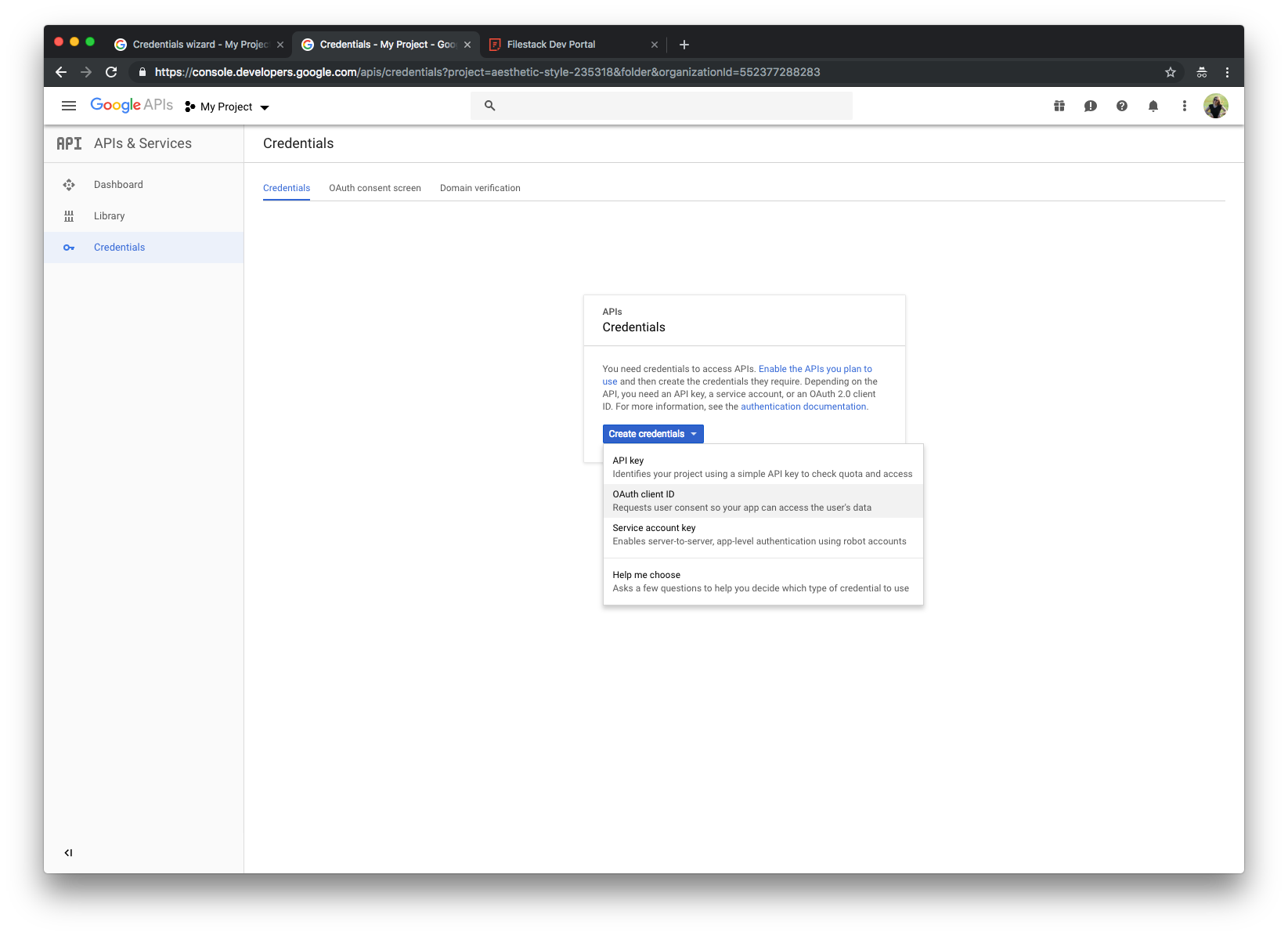This screenshot has height=936, width=1288.
Task: Switch to Domain verification tab
Action: point(480,188)
